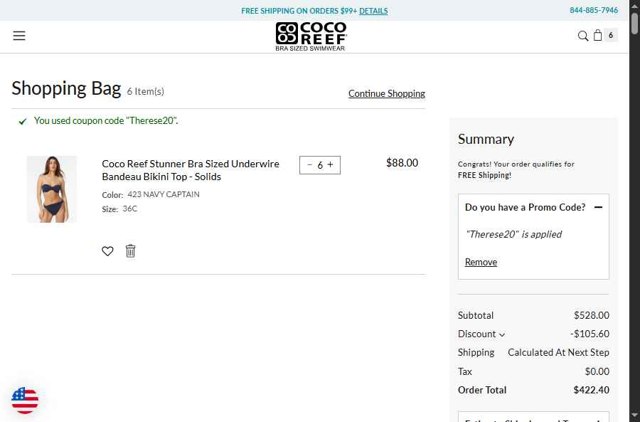Increase quantity with plus button

pyautogui.click(x=330, y=165)
